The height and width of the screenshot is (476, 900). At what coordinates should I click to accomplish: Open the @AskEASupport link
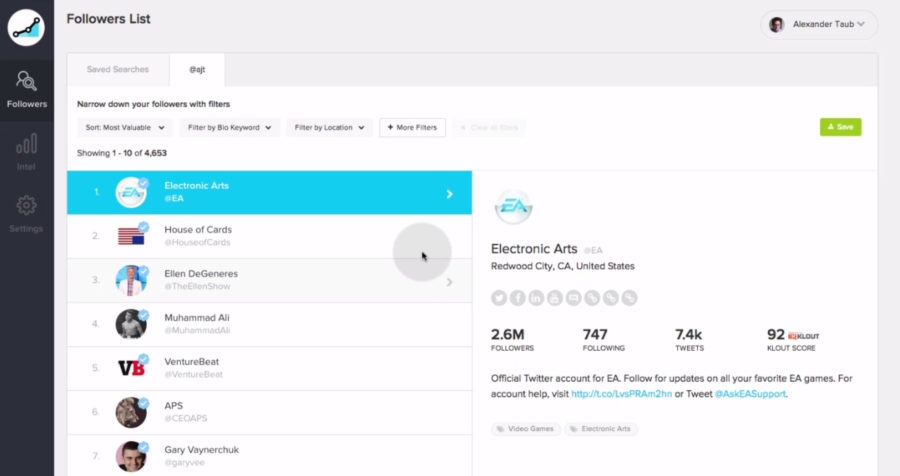[750, 394]
